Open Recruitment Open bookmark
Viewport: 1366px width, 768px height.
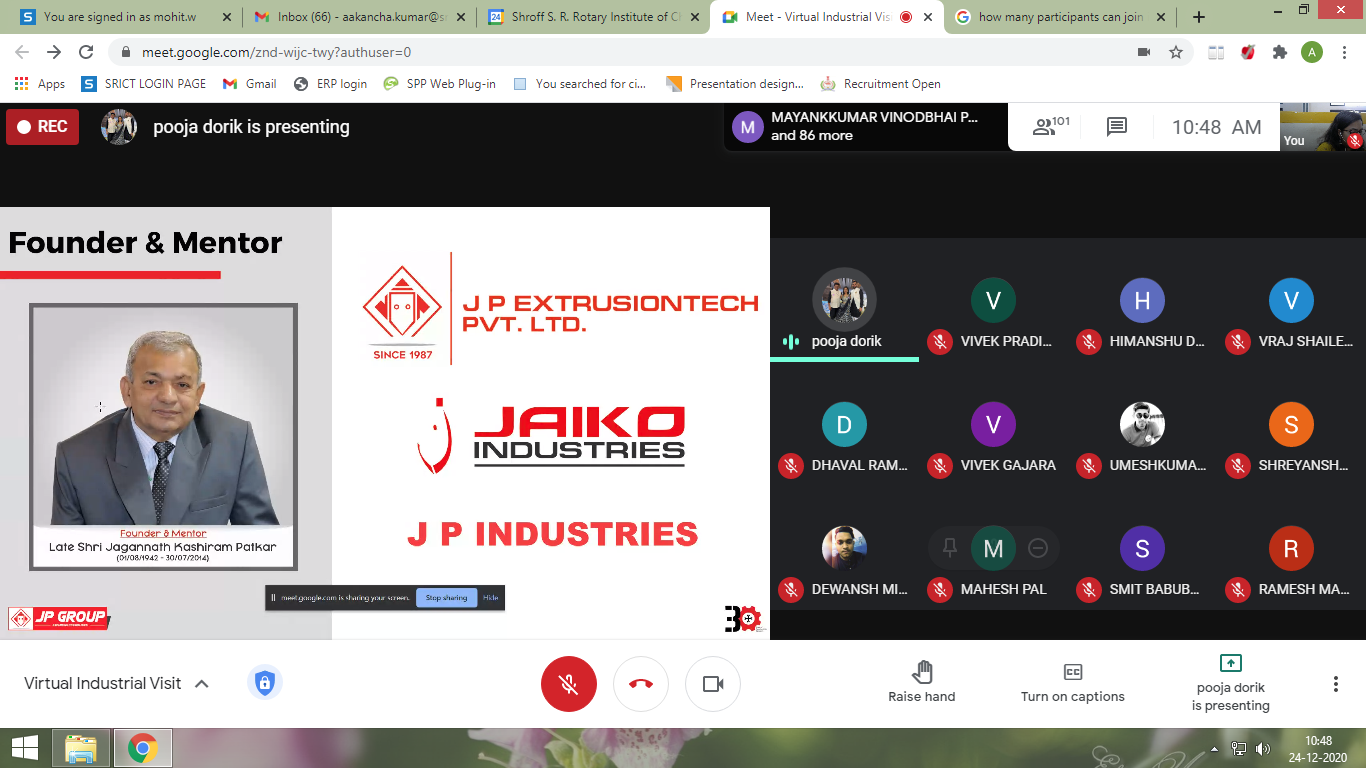881,84
